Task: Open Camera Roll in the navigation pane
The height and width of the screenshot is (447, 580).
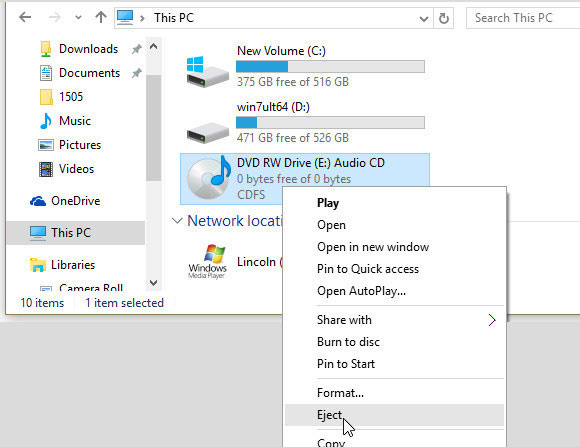Action: 91,288
